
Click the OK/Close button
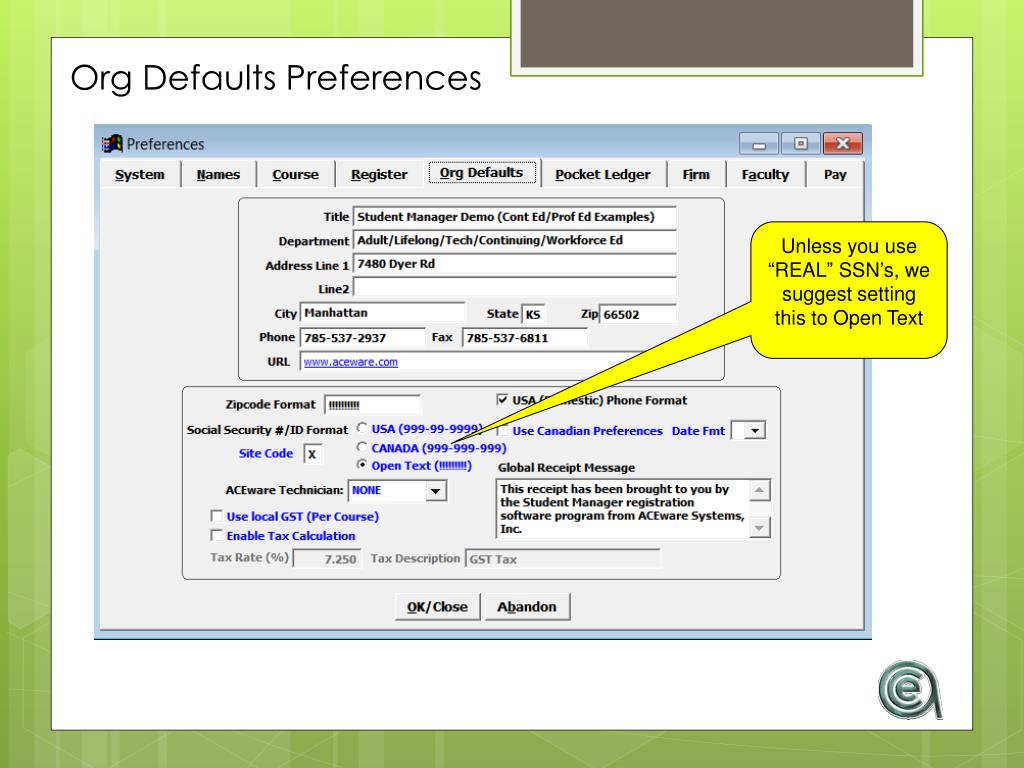pyautogui.click(x=438, y=607)
